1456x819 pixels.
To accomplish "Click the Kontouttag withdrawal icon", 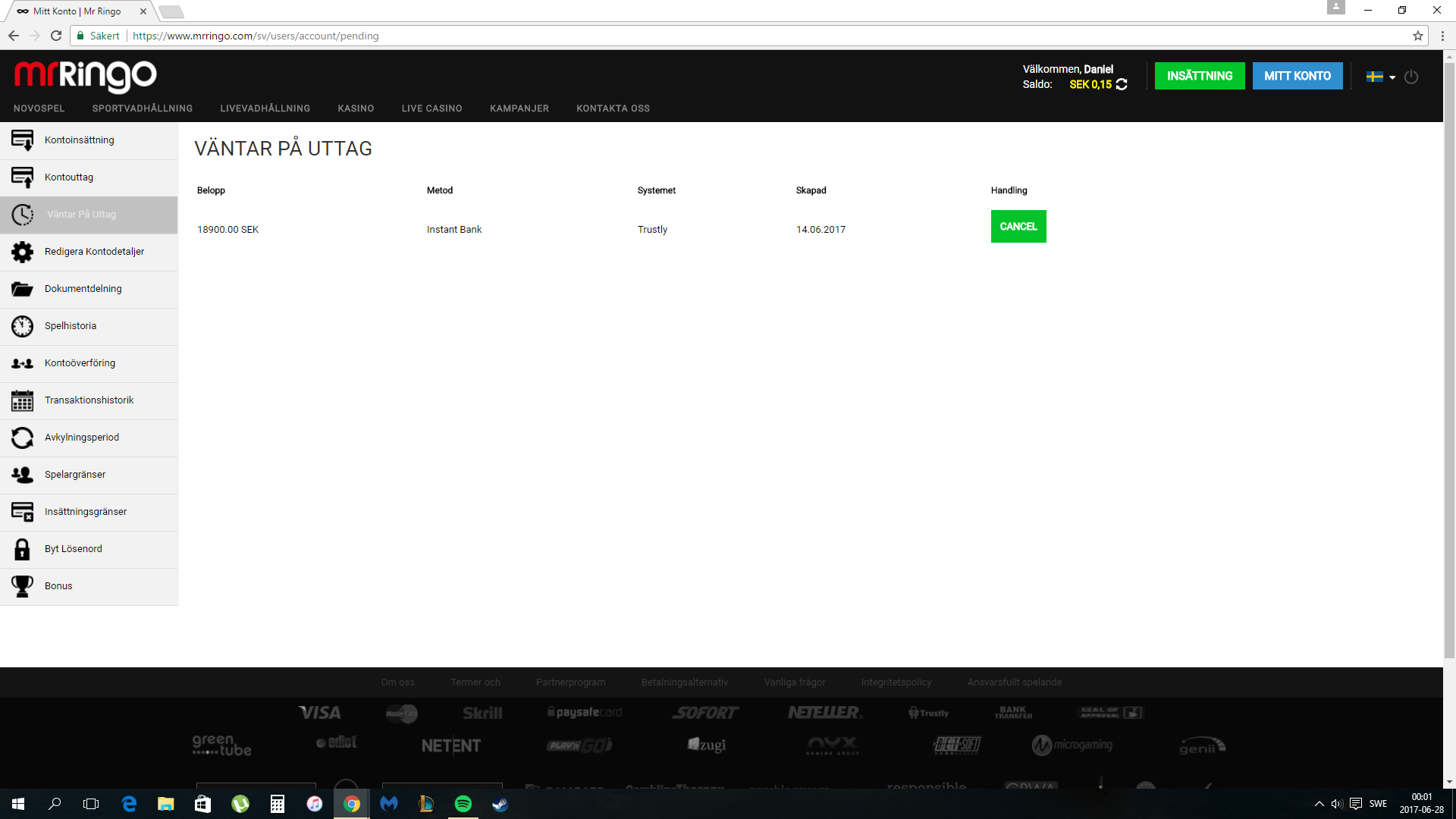I will [x=22, y=177].
